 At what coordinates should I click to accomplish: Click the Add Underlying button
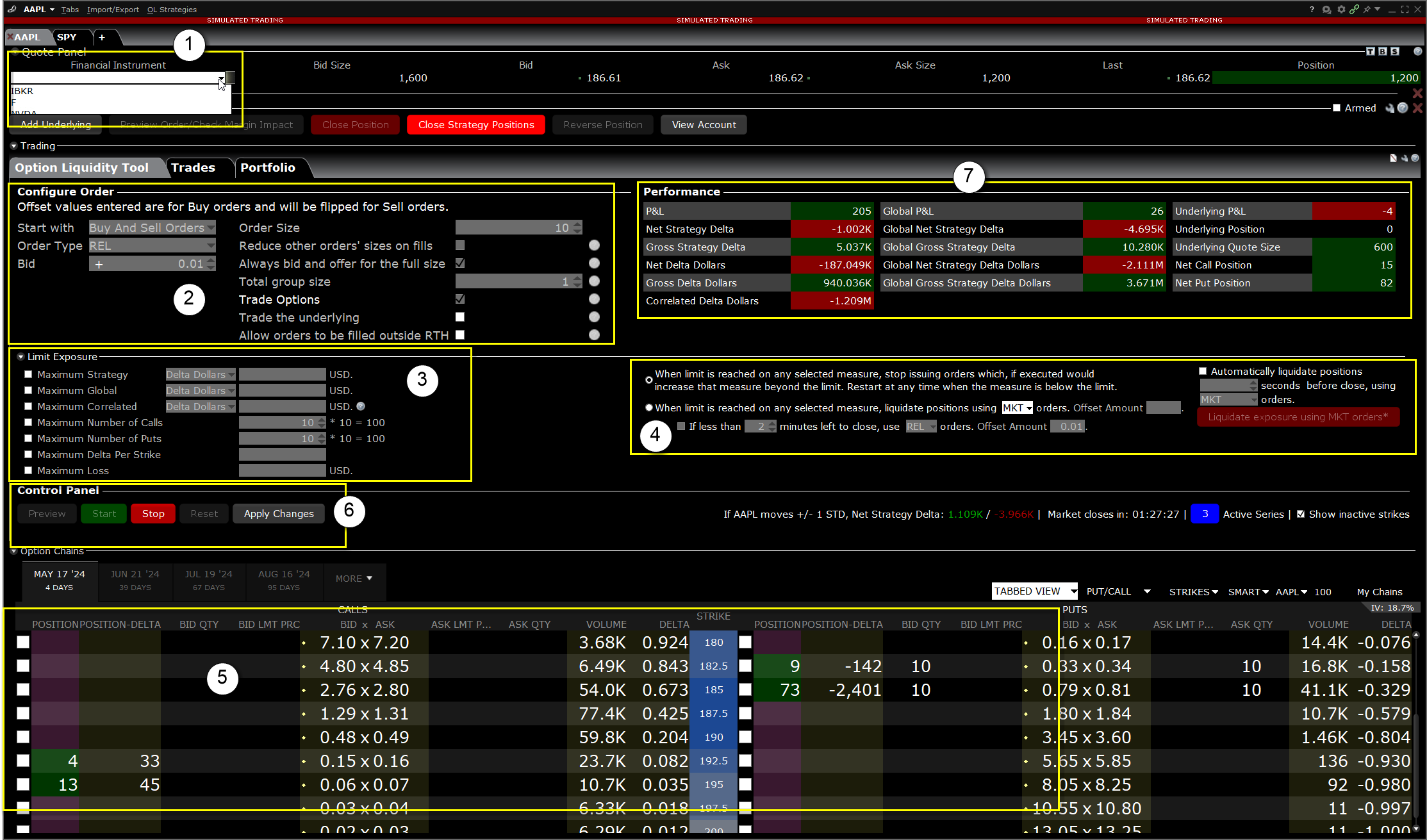tap(56, 125)
